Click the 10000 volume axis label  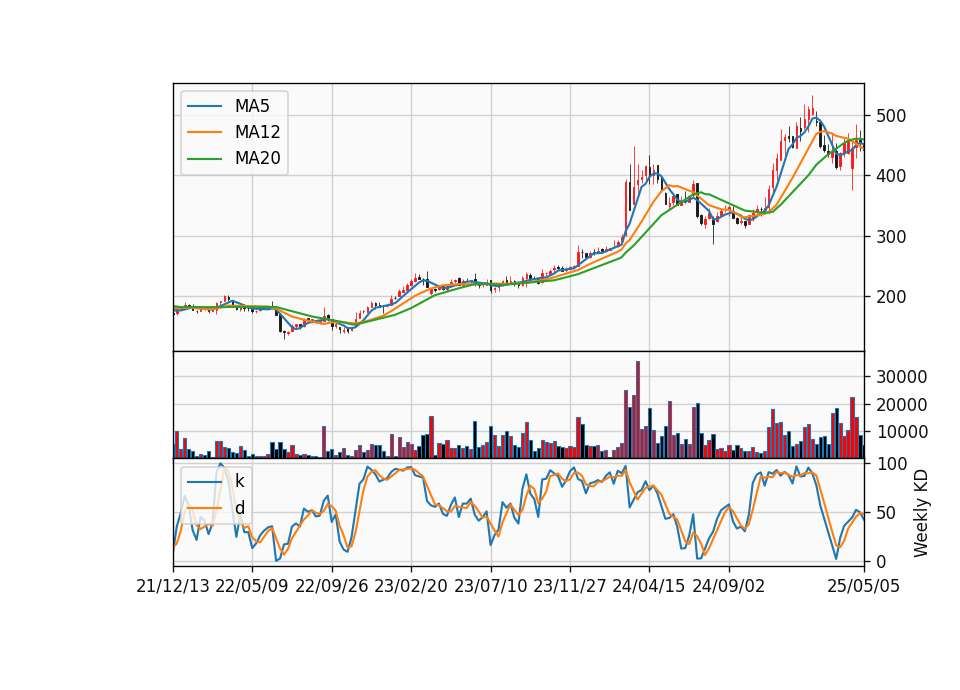901,432
